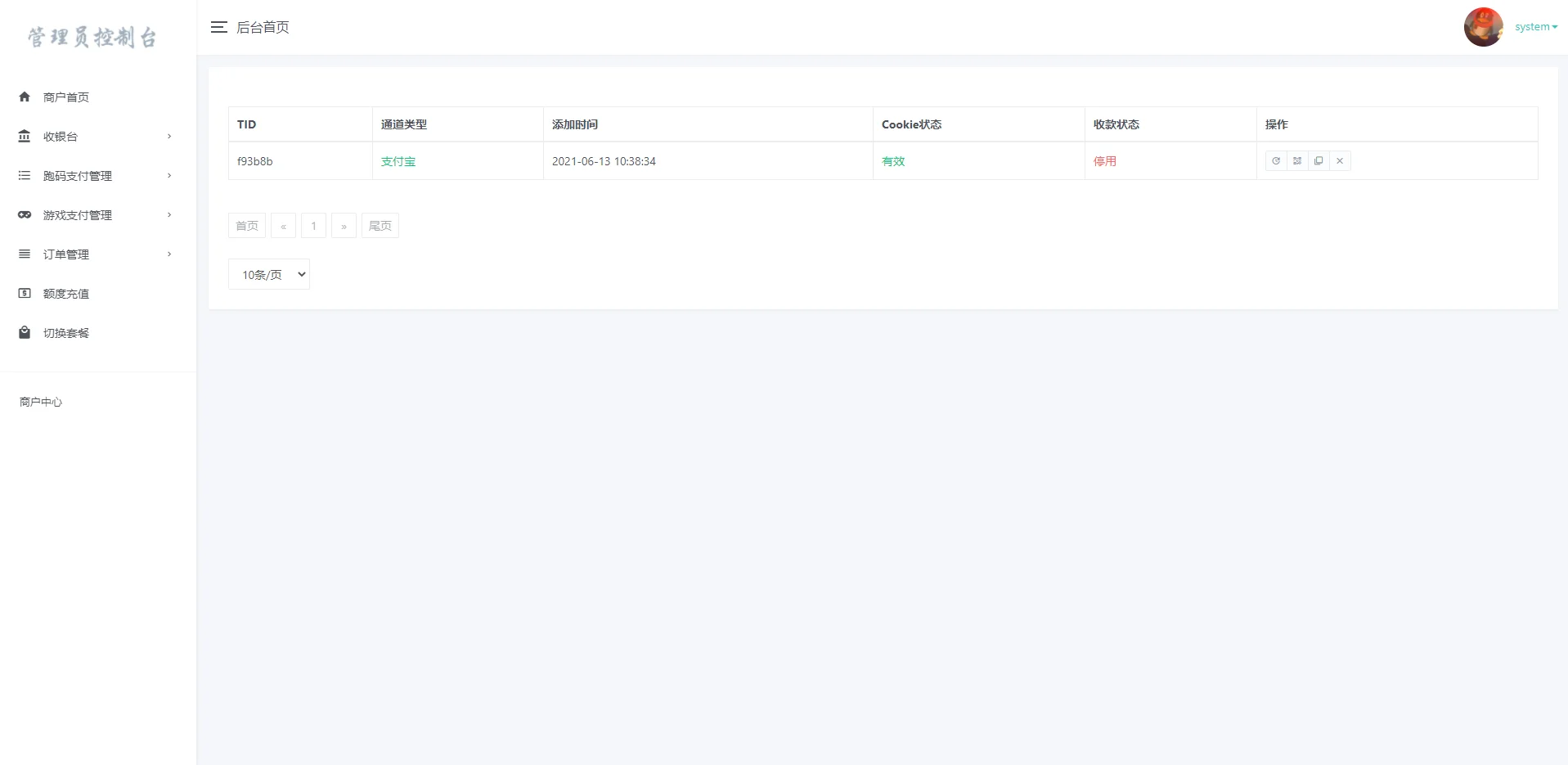The height and width of the screenshot is (765, 1568).
Task: Click the user avatar picture
Action: 1483,27
